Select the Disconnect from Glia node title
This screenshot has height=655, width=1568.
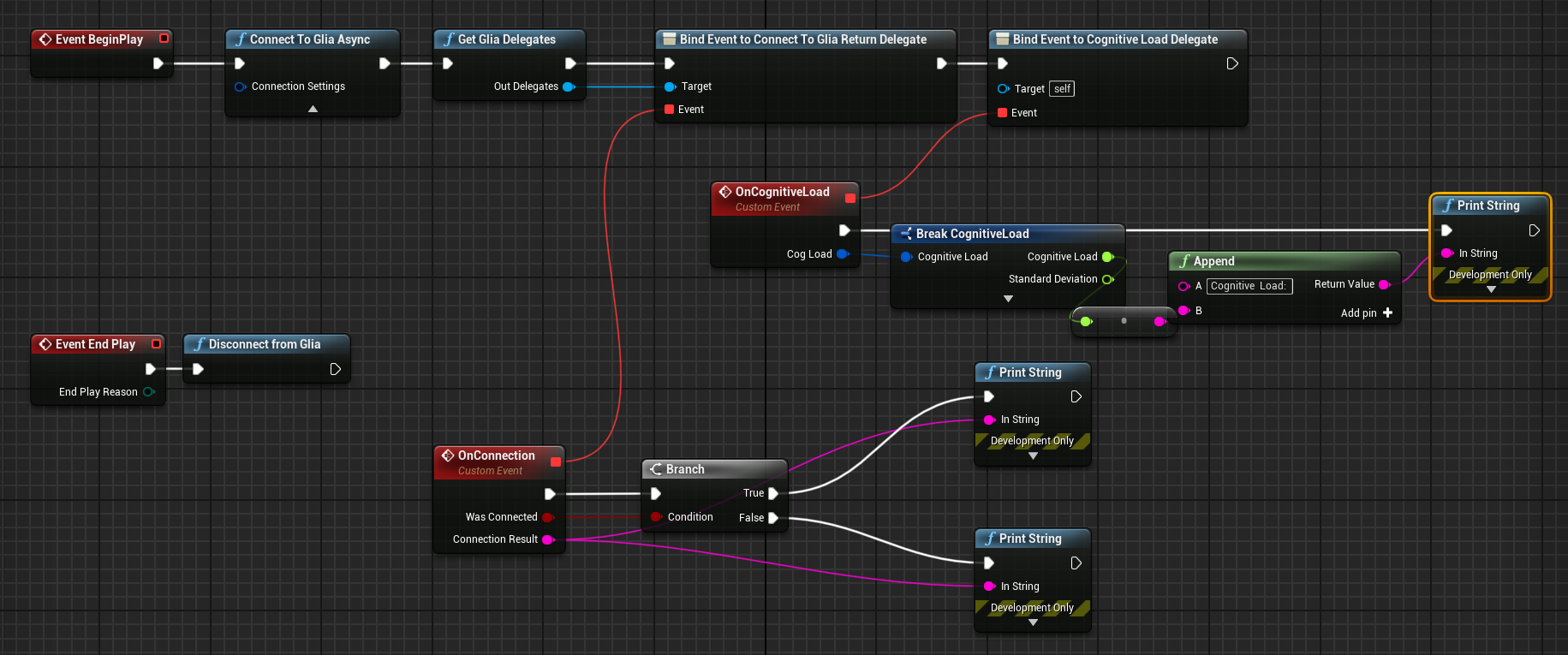264,344
